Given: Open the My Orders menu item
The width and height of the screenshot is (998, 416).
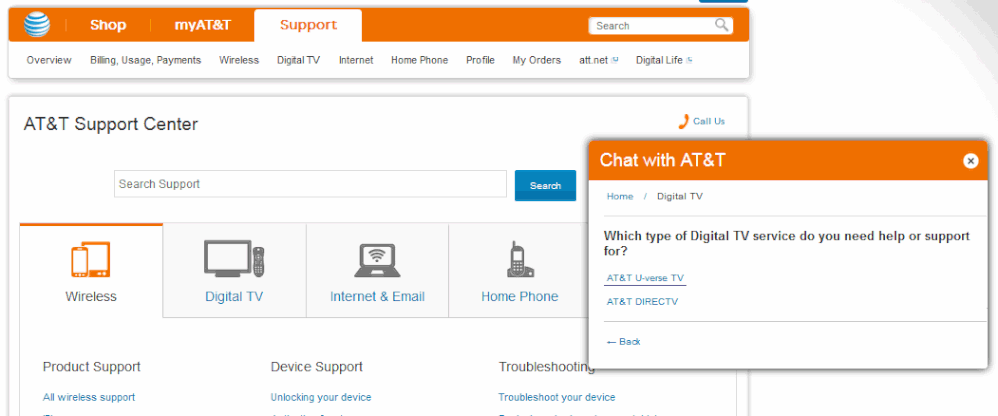Looking at the screenshot, I should [537, 60].
